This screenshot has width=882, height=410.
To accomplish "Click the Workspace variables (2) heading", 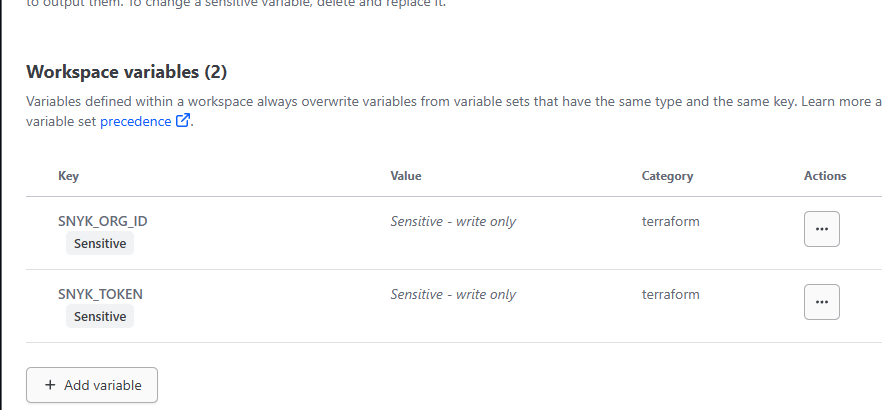I will click(127, 72).
